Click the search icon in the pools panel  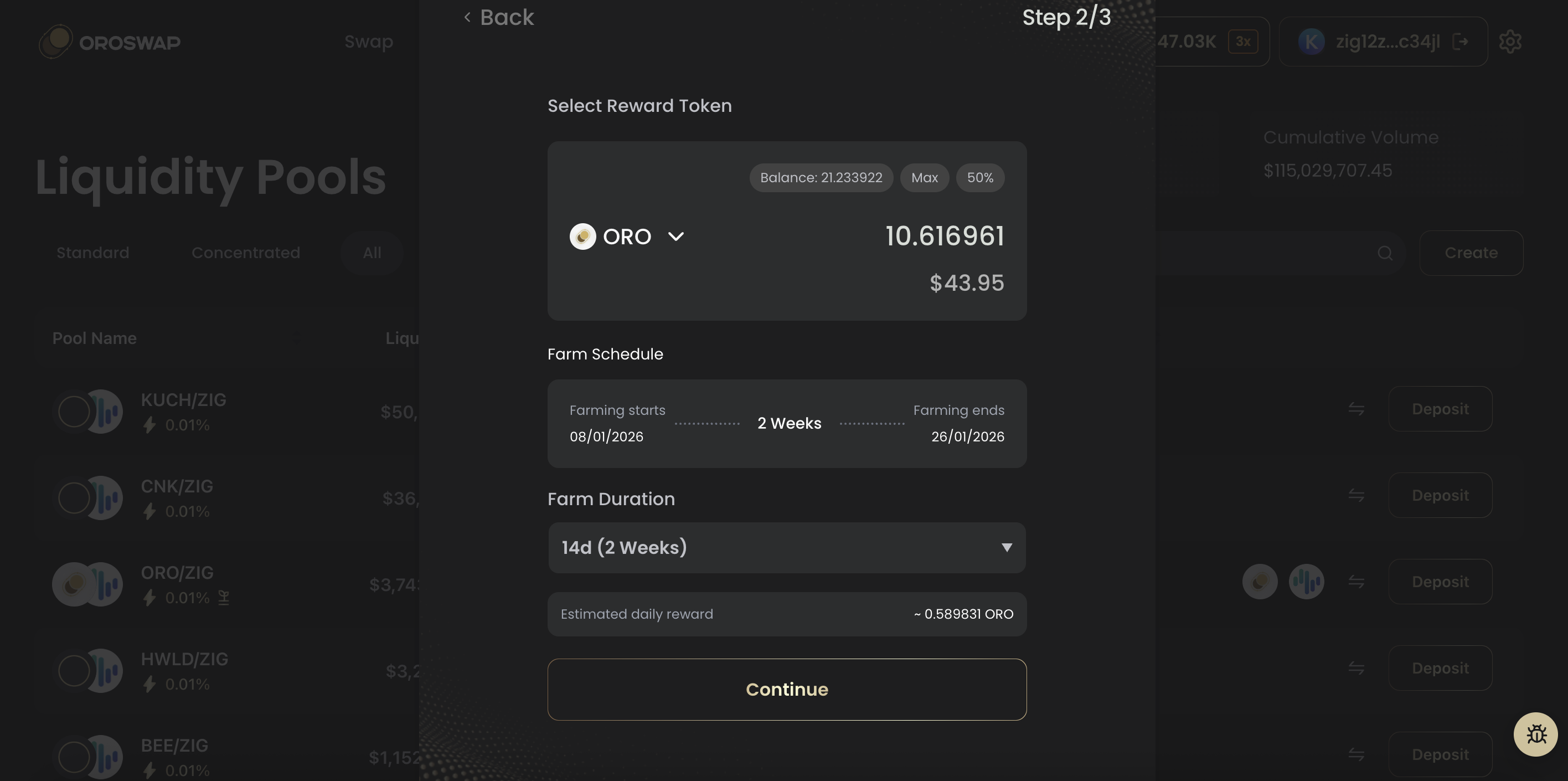pos(1385,253)
